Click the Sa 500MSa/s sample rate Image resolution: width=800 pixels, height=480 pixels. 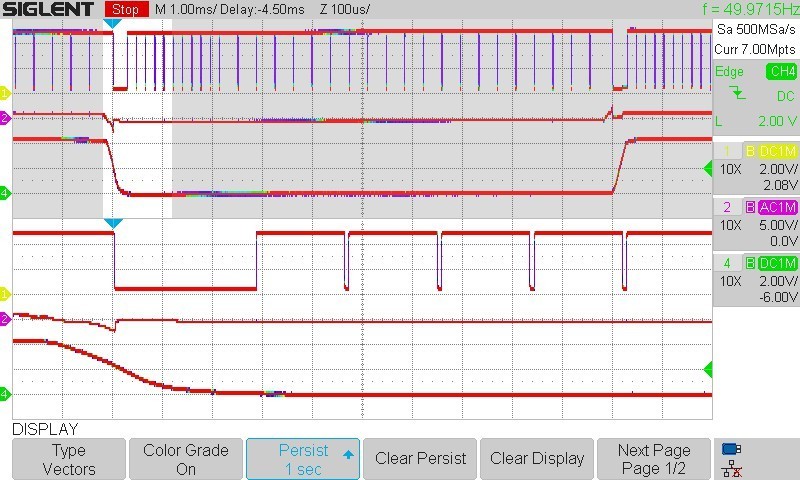756,29
